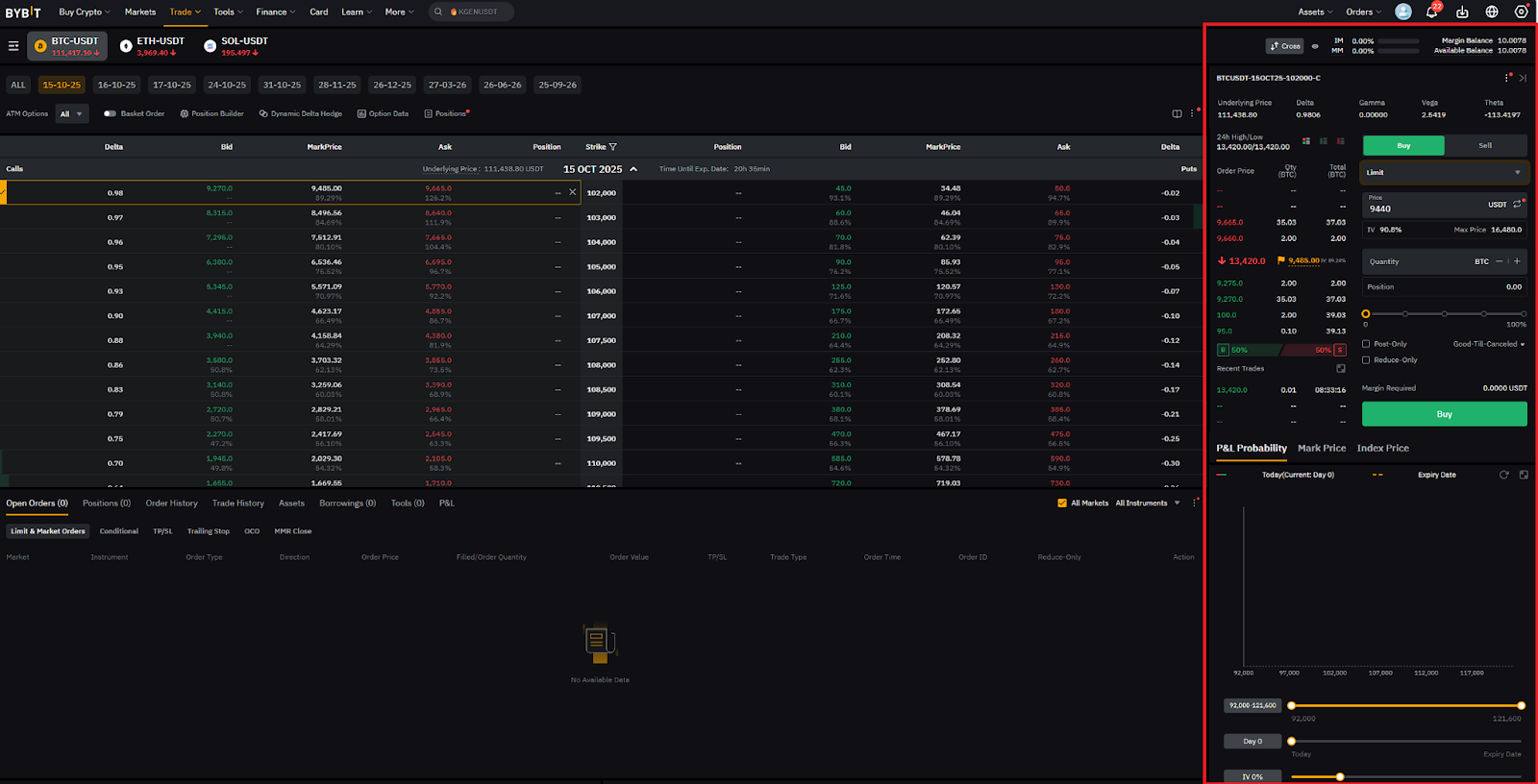Click the table layout icon above option chain
1538x784 pixels.
1177,113
